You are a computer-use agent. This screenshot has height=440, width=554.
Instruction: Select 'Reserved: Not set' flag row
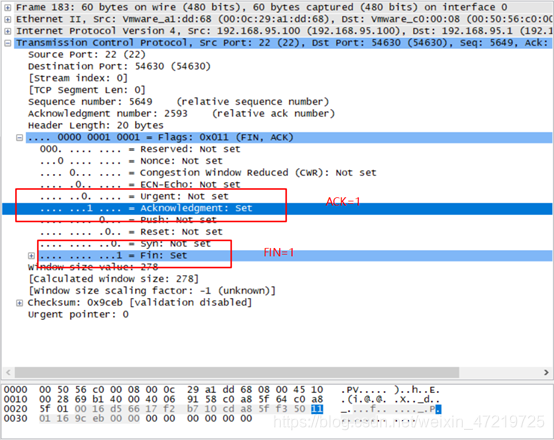tap(140, 149)
